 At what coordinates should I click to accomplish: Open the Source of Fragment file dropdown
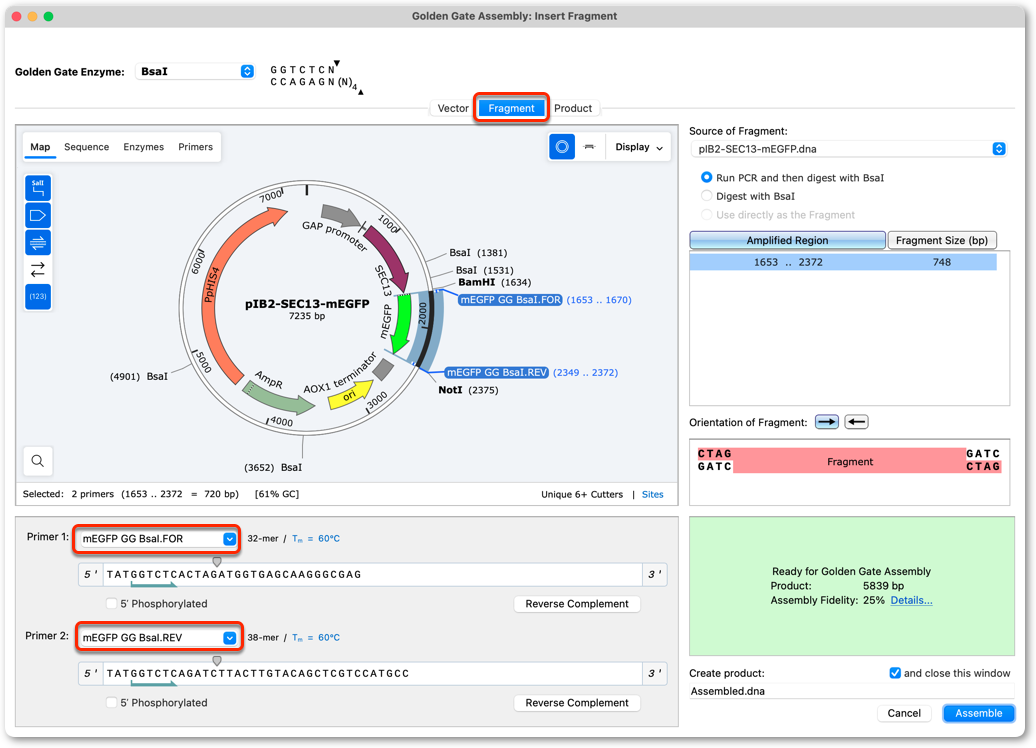click(x=849, y=149)
